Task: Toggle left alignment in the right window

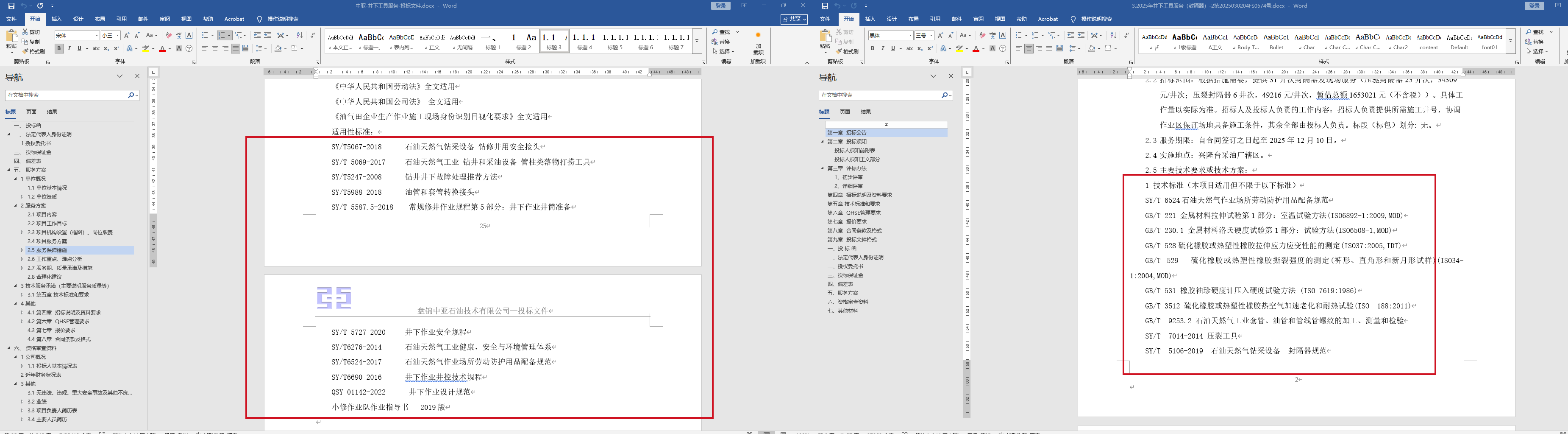Action: 1018,49
